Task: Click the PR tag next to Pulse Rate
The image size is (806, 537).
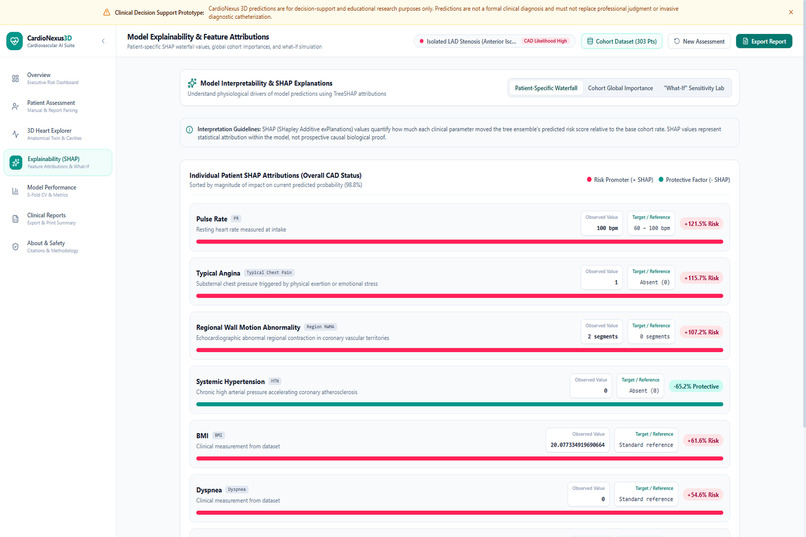Action: coord(236,218)
